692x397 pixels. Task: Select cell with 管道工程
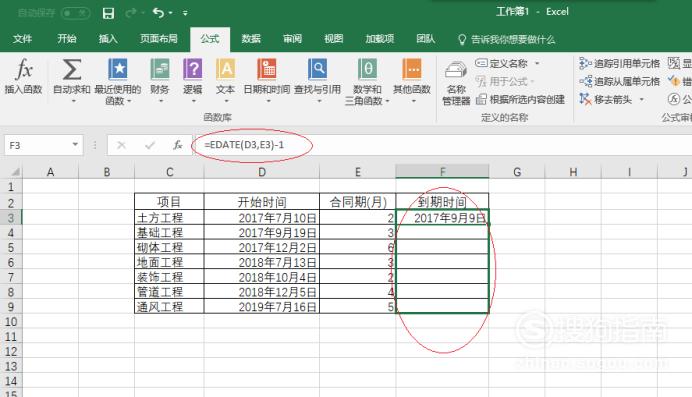pos(169,292)
